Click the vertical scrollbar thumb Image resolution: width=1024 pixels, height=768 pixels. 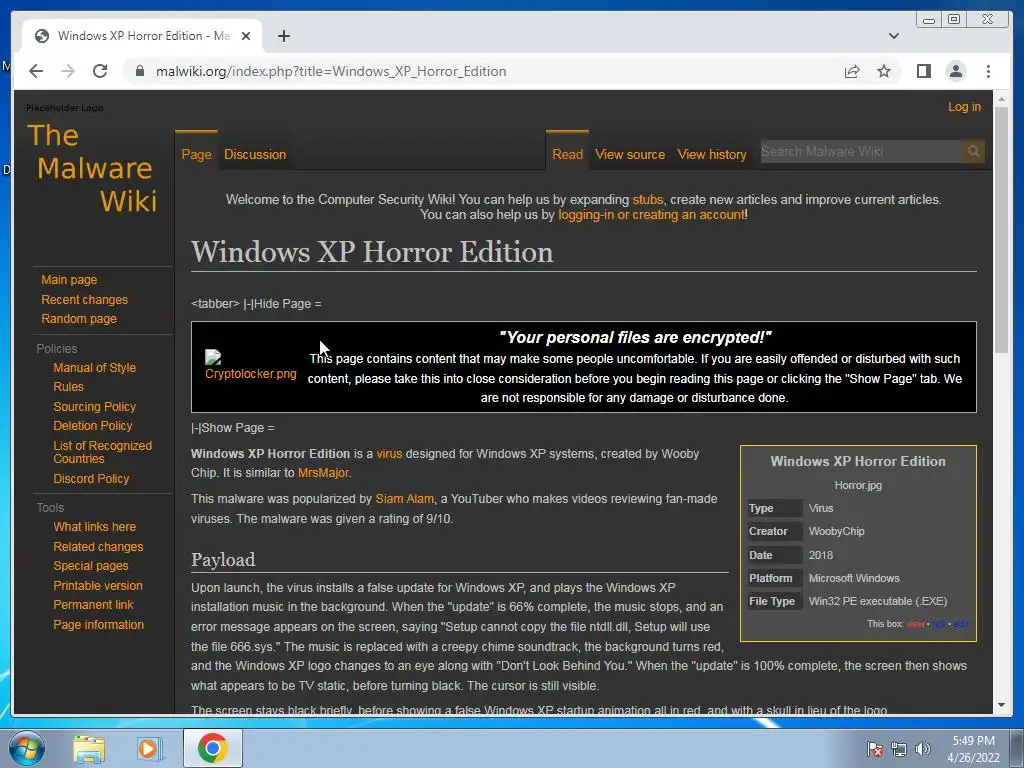click(1001, 230)
